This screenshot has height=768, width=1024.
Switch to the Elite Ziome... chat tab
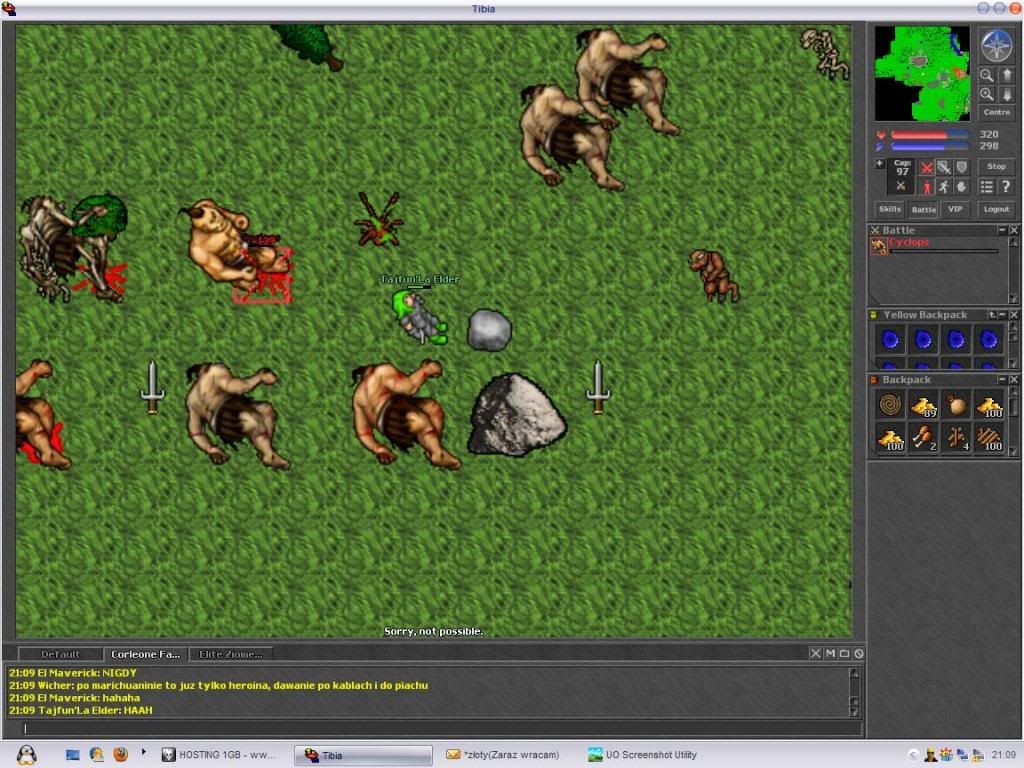point(231,654)
